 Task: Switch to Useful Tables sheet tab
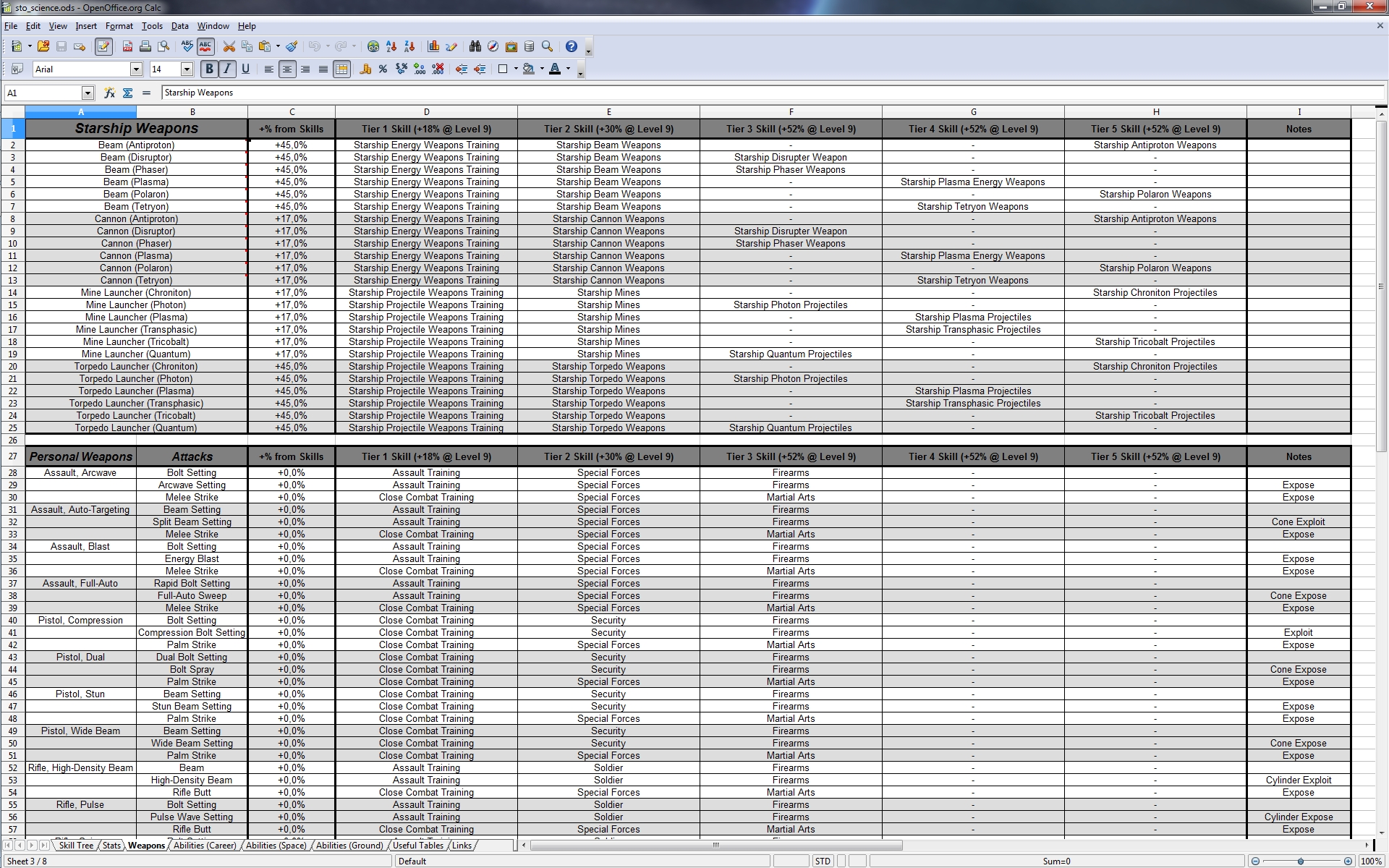click(418, 846)
